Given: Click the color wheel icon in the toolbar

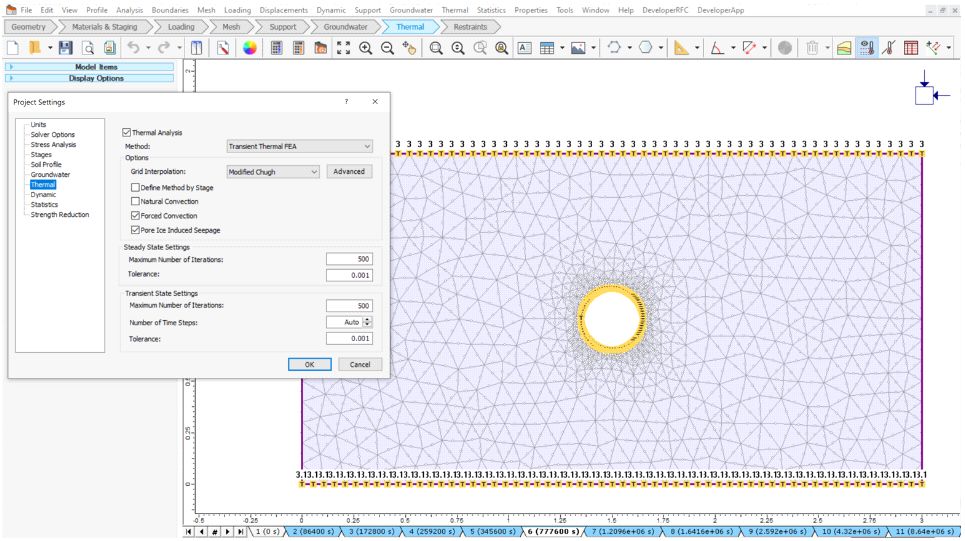Looking at the screenshot, I should pyautogui.click(x=249, y=48).
